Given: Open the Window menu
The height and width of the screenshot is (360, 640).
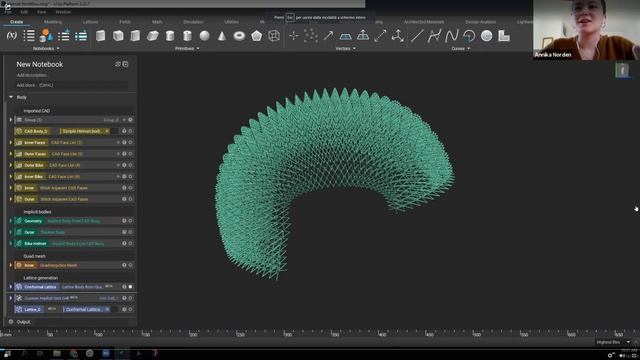Looking at the screenshot, I should [63, 12].
